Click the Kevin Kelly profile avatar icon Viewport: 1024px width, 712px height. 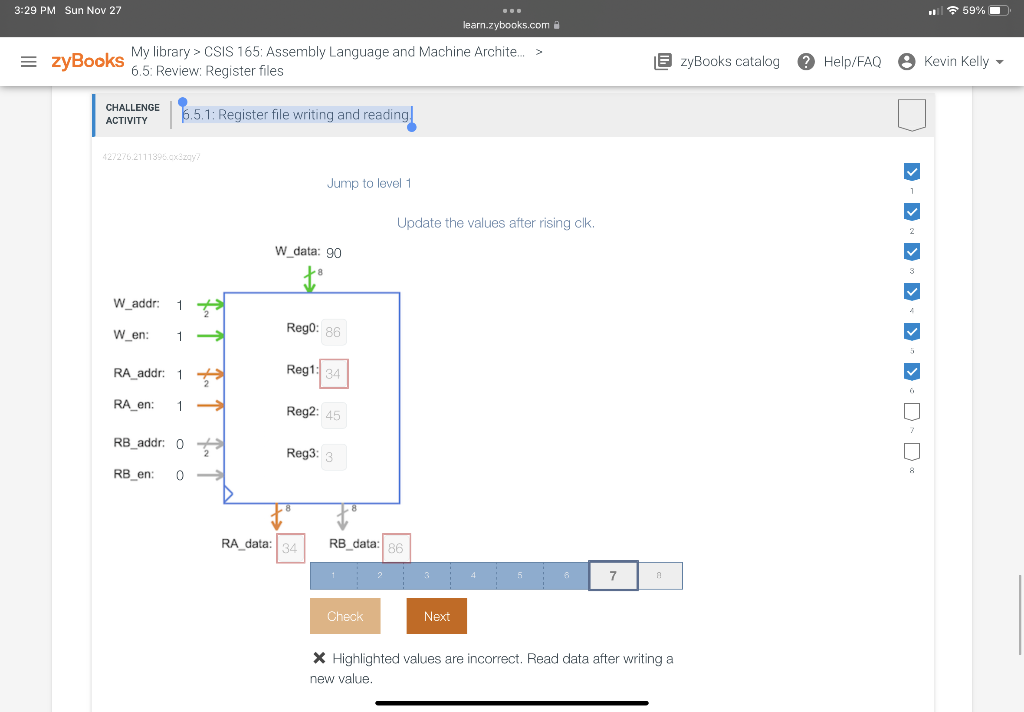(x=906, y=61)
